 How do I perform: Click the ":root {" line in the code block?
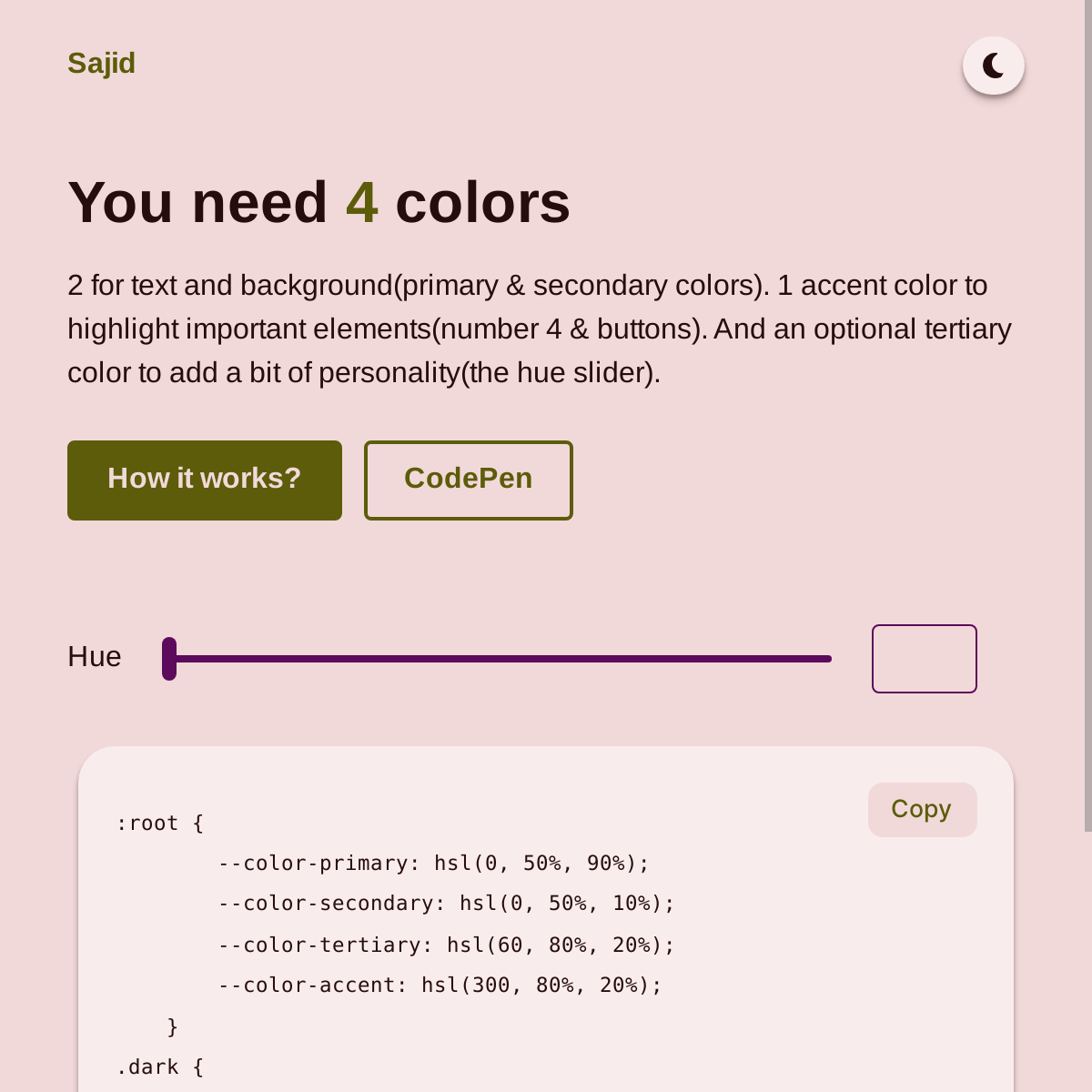(x=160, y=824)
